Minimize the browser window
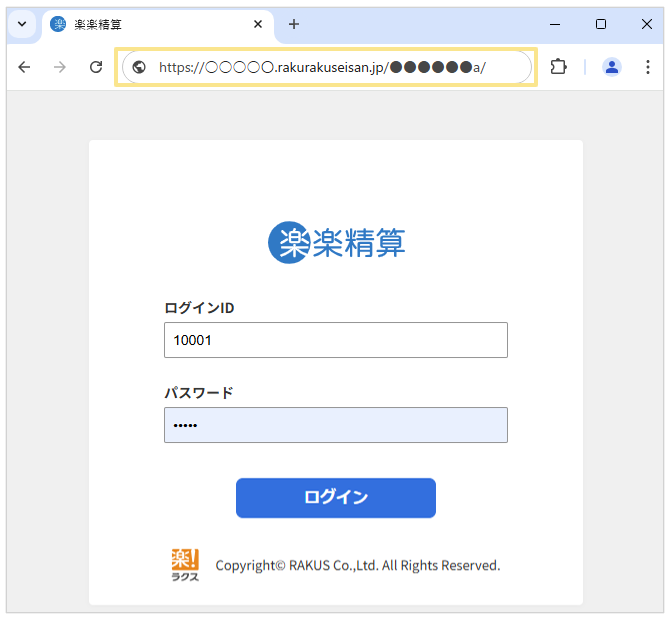670x618 pixels. tap(555, 24)
